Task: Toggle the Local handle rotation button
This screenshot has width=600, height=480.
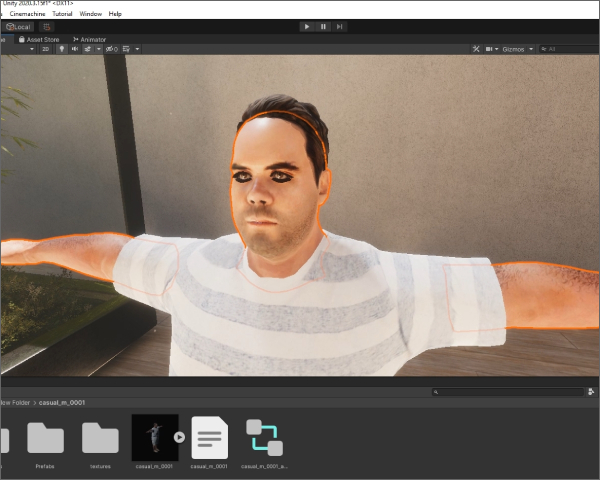Action: click(x=18, y=27)
